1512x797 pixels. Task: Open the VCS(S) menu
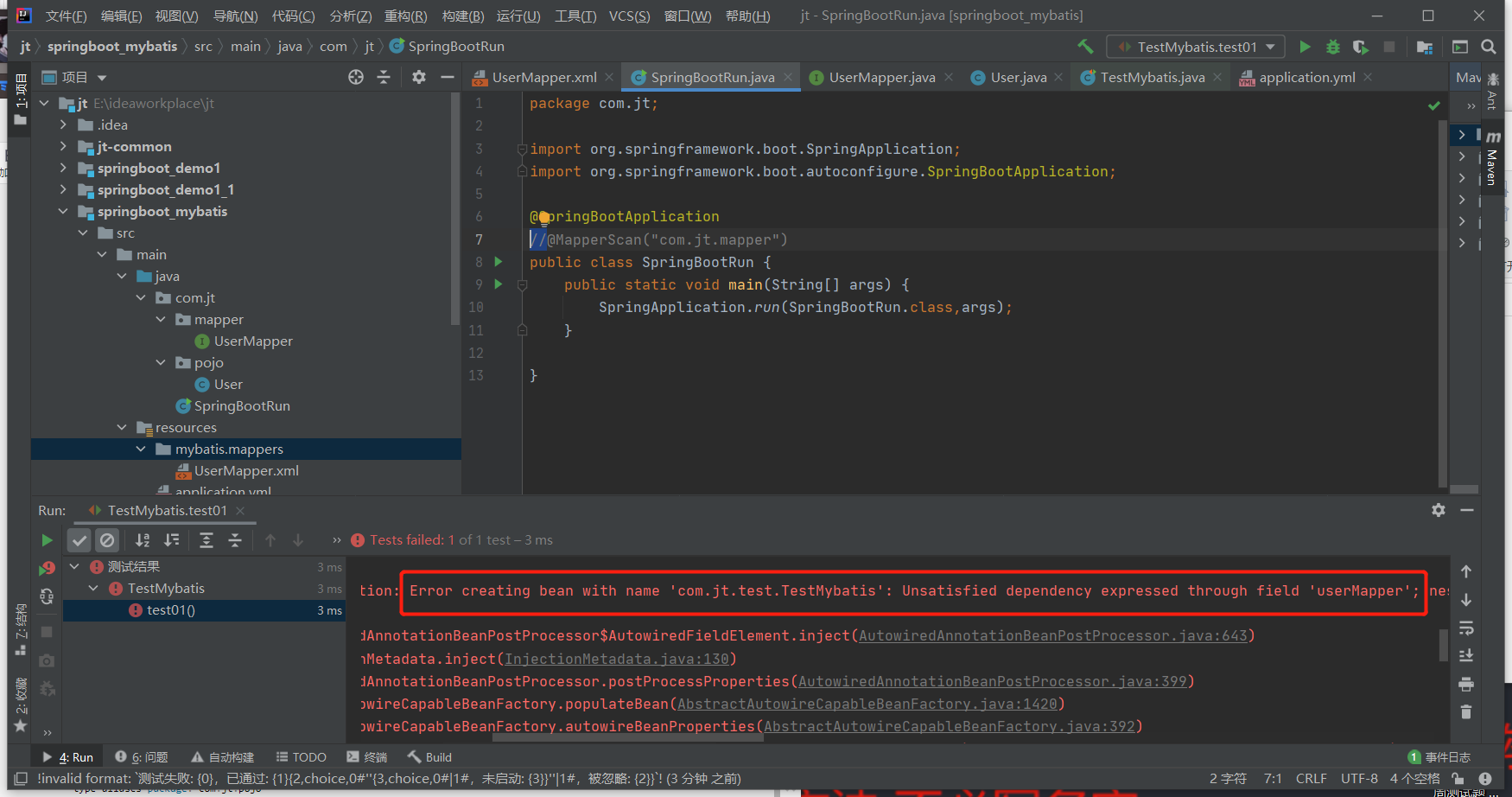point(629,16)
